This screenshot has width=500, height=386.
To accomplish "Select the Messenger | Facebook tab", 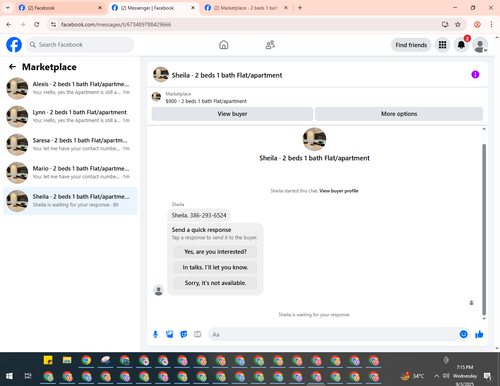I will (153, 8).
